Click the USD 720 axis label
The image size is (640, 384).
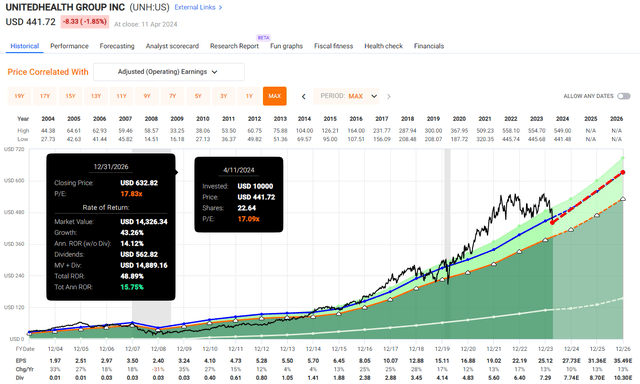pos(14,149)
